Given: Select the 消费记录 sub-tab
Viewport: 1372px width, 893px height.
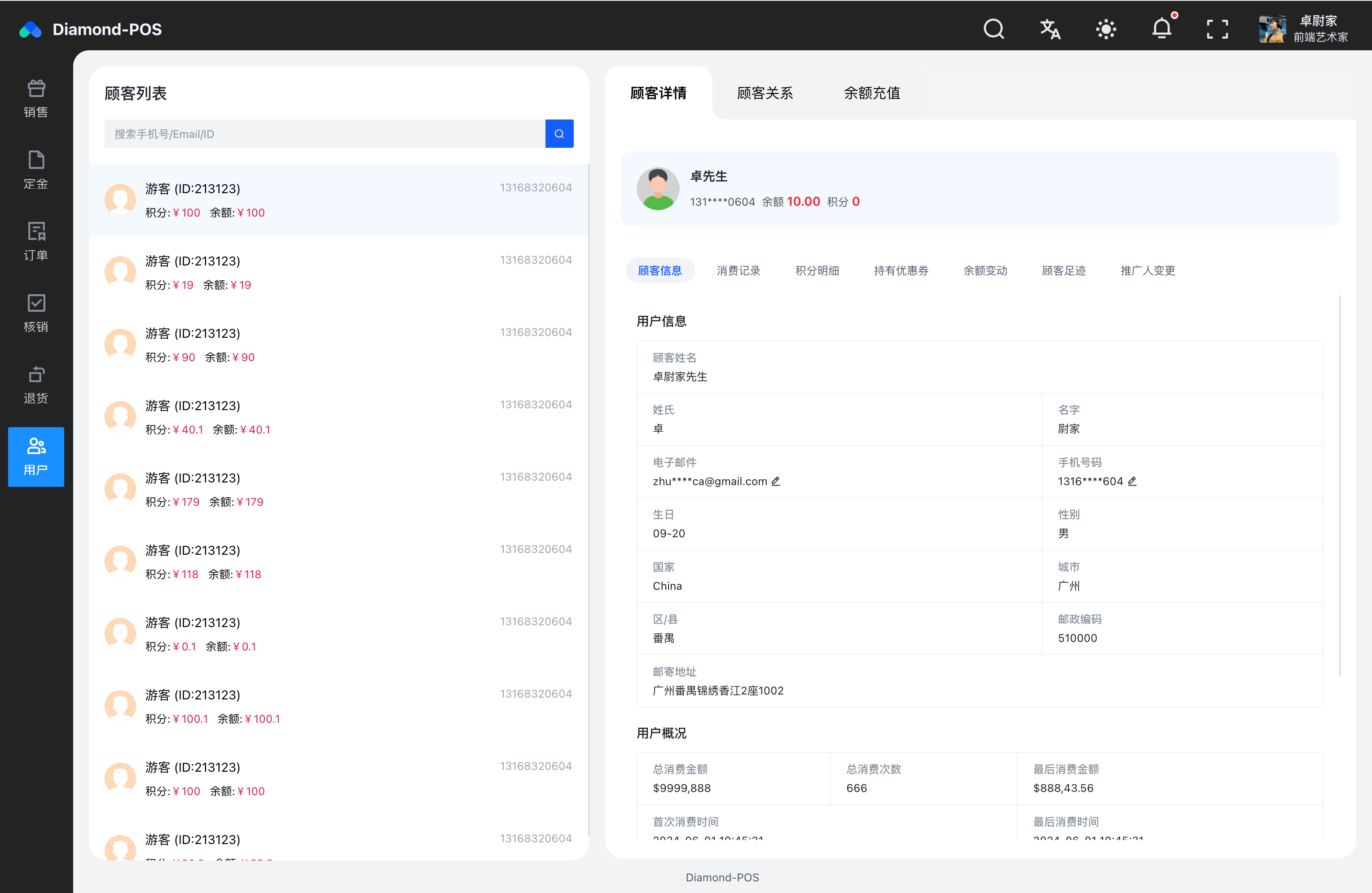Looking at the screenshot, I should coord(739,270).
